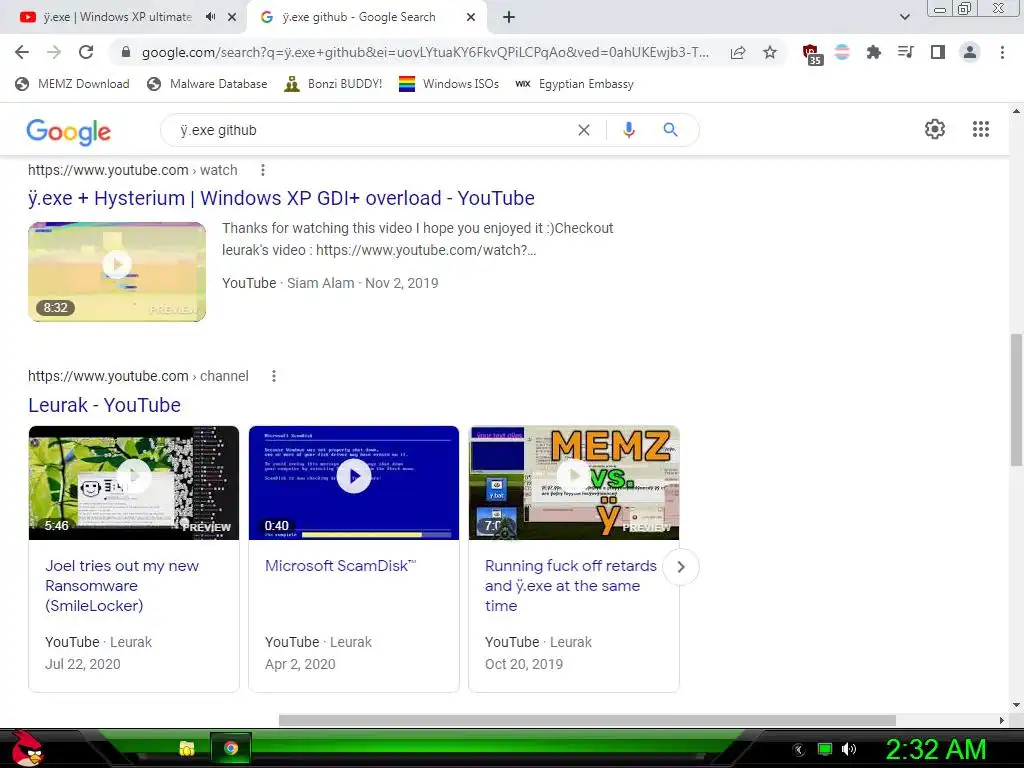Open the Microsoft ScamDisk video title
Image resolution: width=1024 pixels, height=768 pixels.
[340, 566]
